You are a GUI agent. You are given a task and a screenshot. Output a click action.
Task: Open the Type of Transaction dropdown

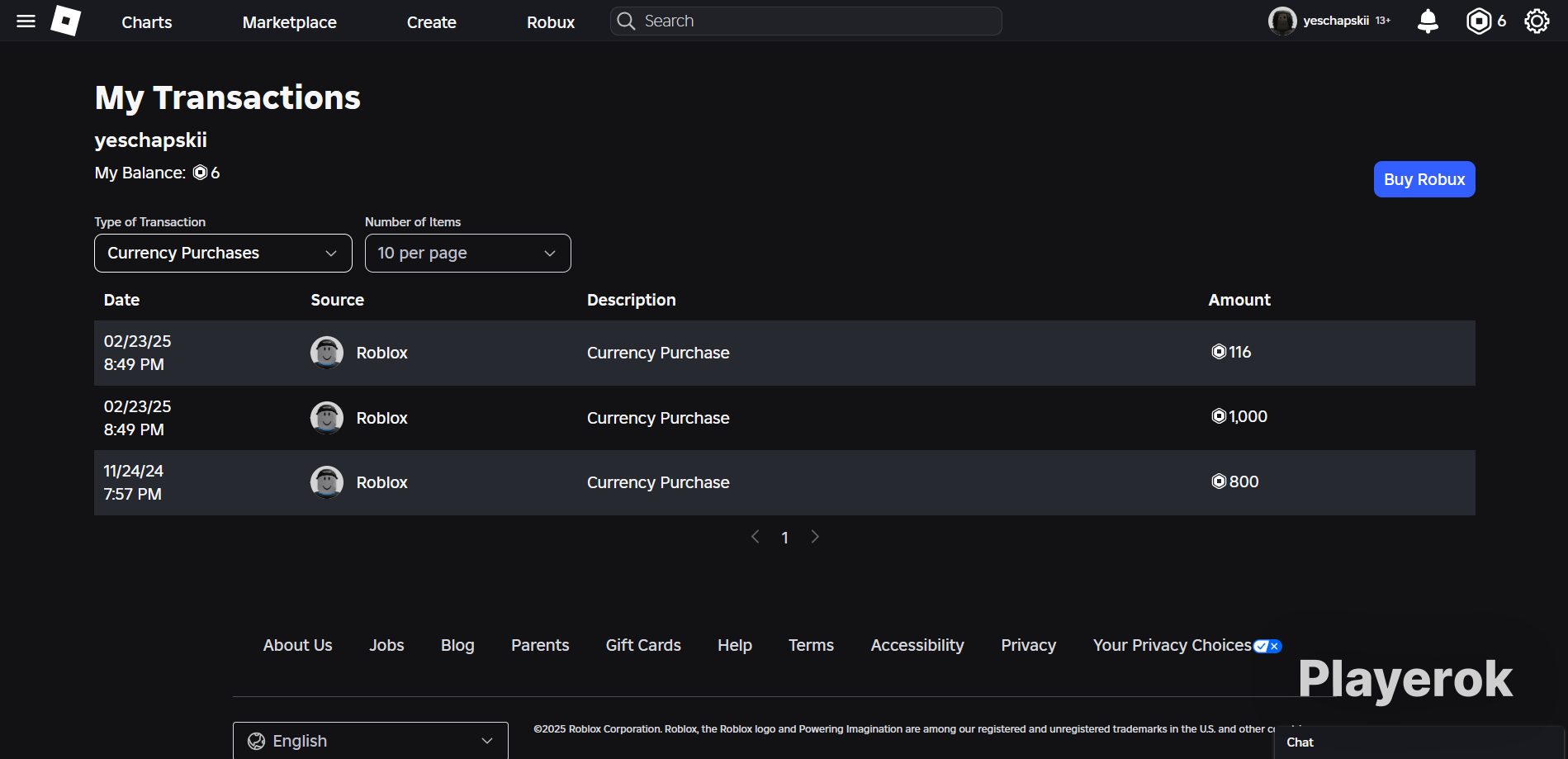(x=223, y=253)
